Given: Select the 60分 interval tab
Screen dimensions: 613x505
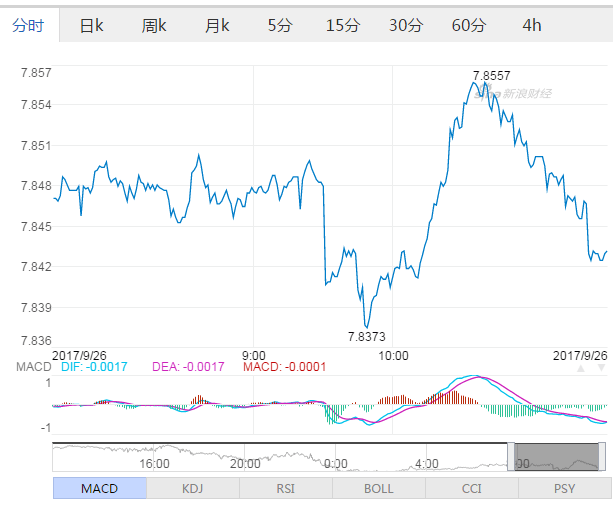Looking at the screenshot, I should [469, 26].
